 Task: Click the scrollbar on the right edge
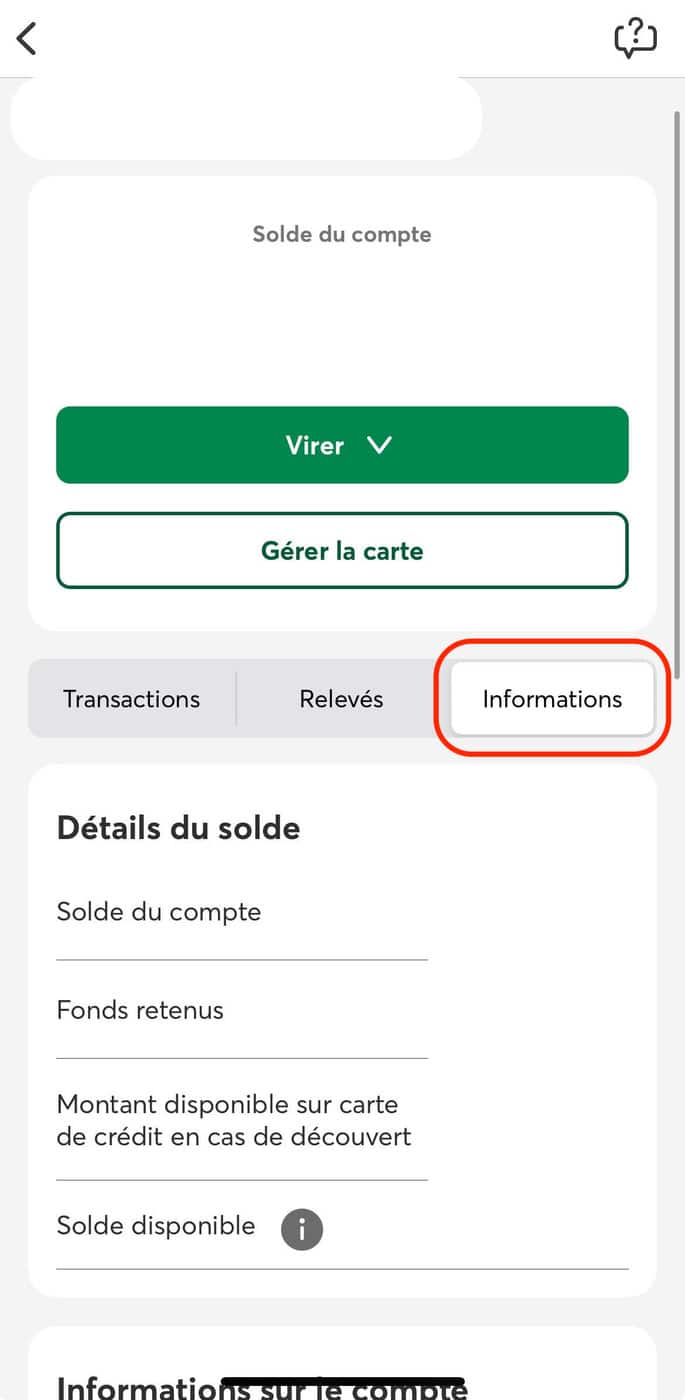click(x=676, y=400)
